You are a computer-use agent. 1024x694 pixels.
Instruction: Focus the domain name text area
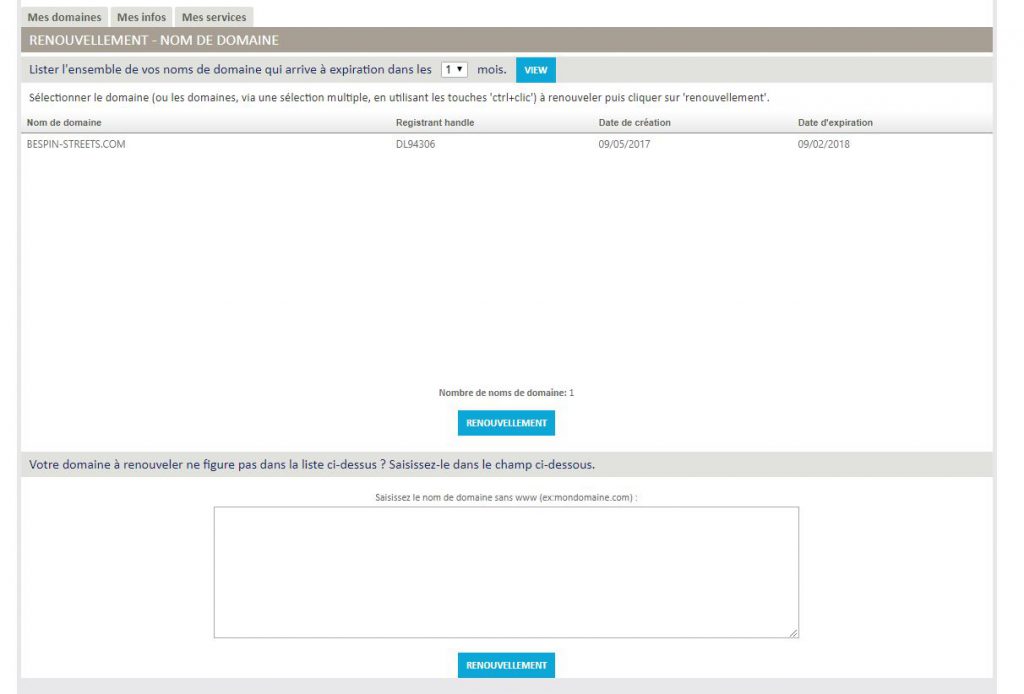tap(506, 572)
